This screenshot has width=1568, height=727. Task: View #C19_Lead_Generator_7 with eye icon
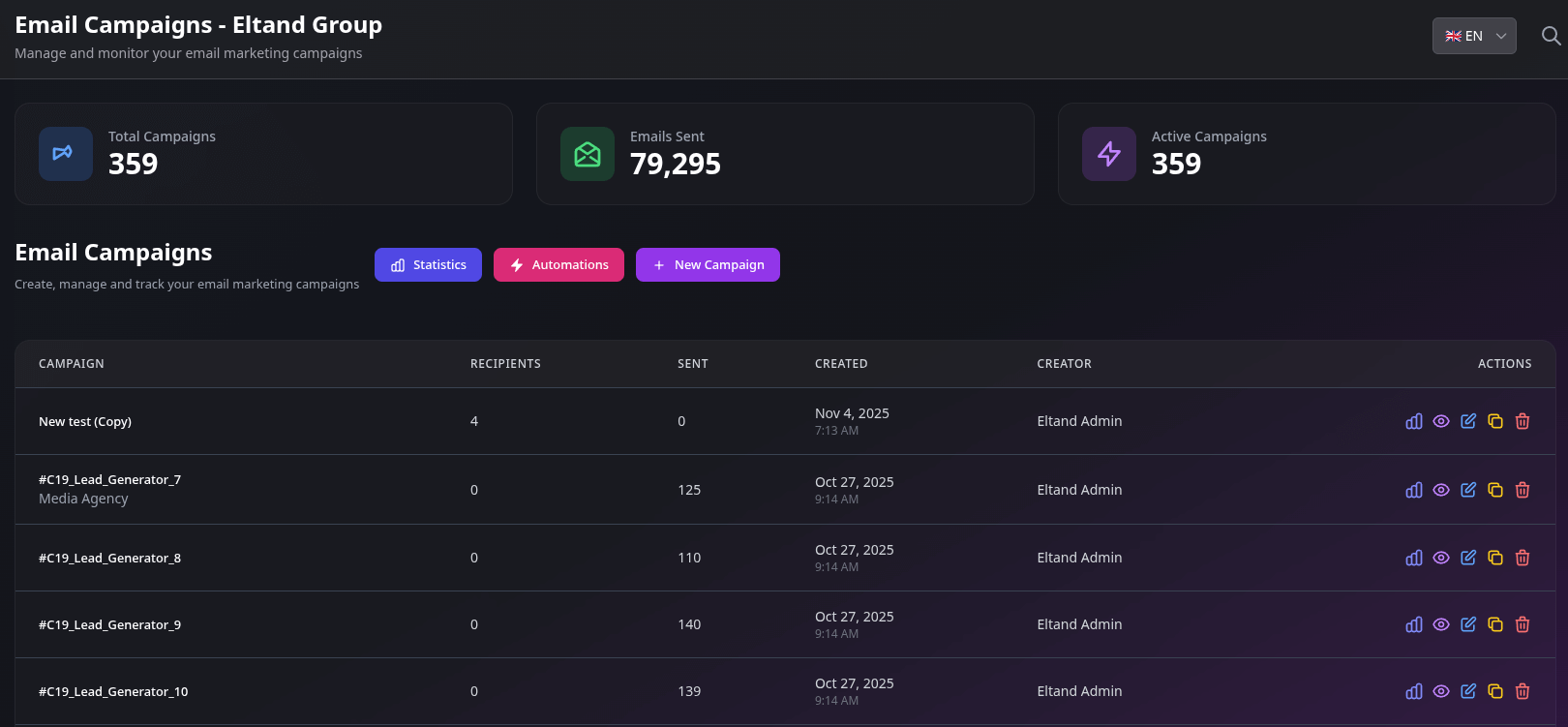[x=1441, y=490]
